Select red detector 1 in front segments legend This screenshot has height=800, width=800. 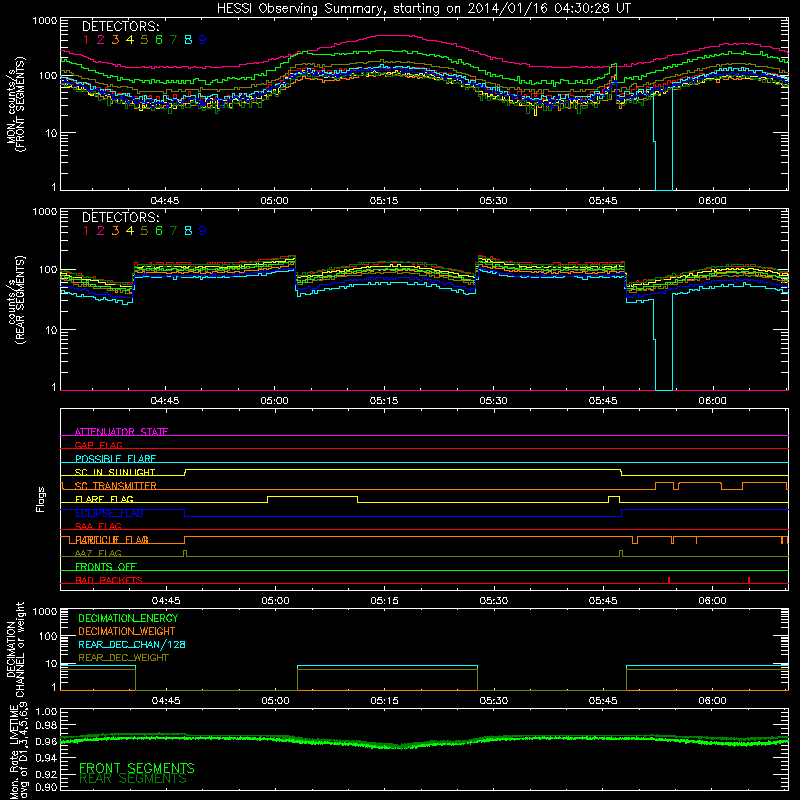pyautogui.click(x=86, y=40)
